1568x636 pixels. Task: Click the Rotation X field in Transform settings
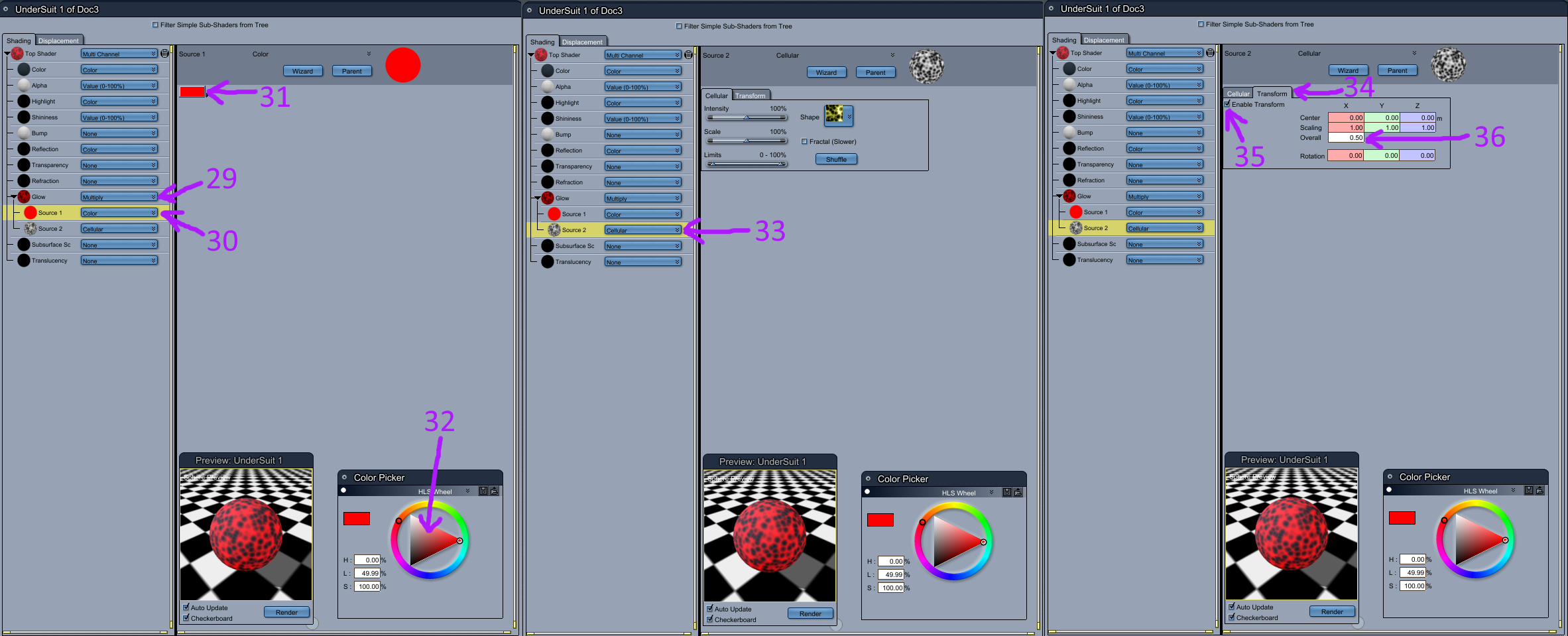1346,155
